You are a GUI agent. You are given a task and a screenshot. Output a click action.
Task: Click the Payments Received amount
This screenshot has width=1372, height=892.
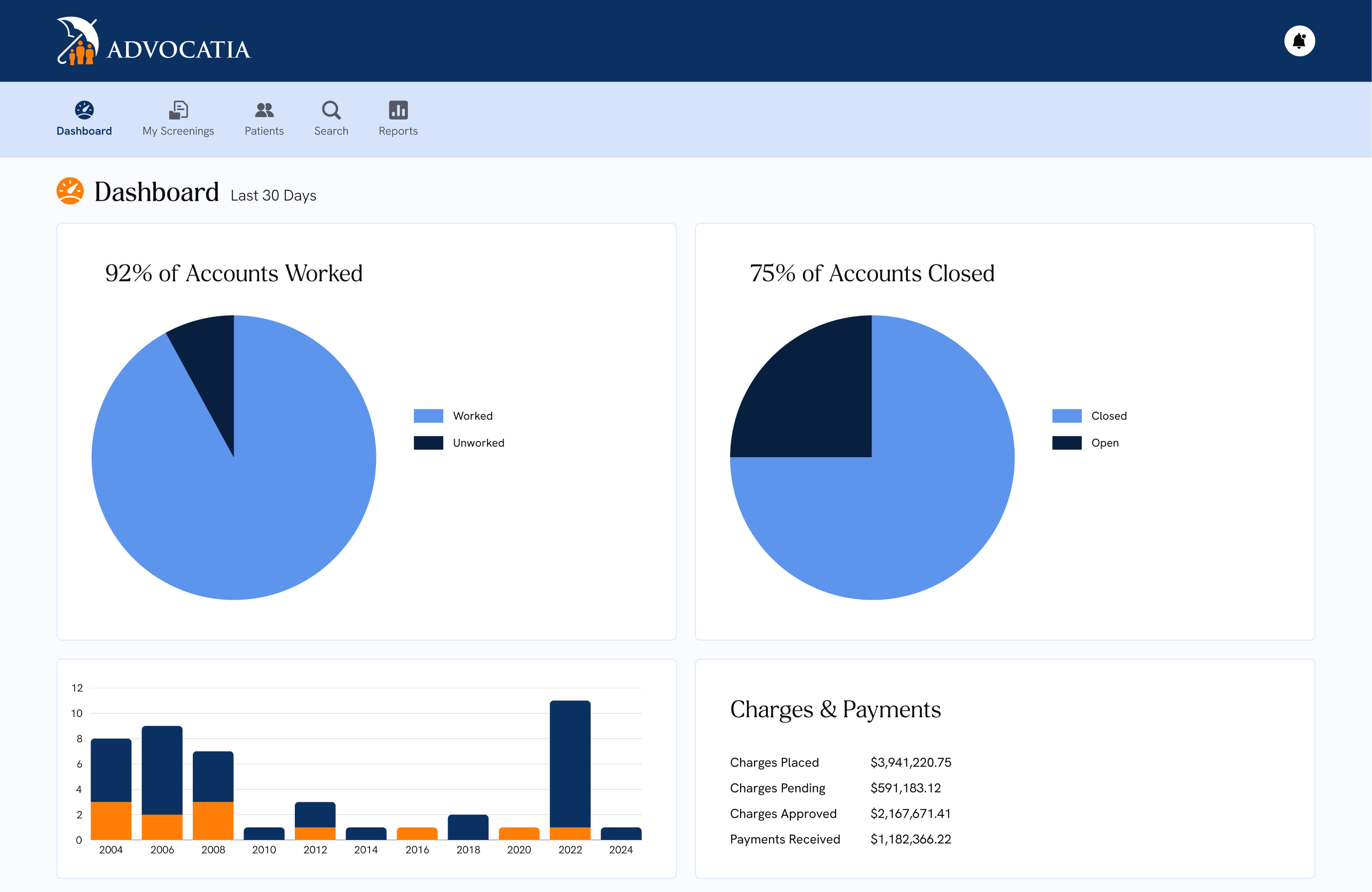coord(911,839)
